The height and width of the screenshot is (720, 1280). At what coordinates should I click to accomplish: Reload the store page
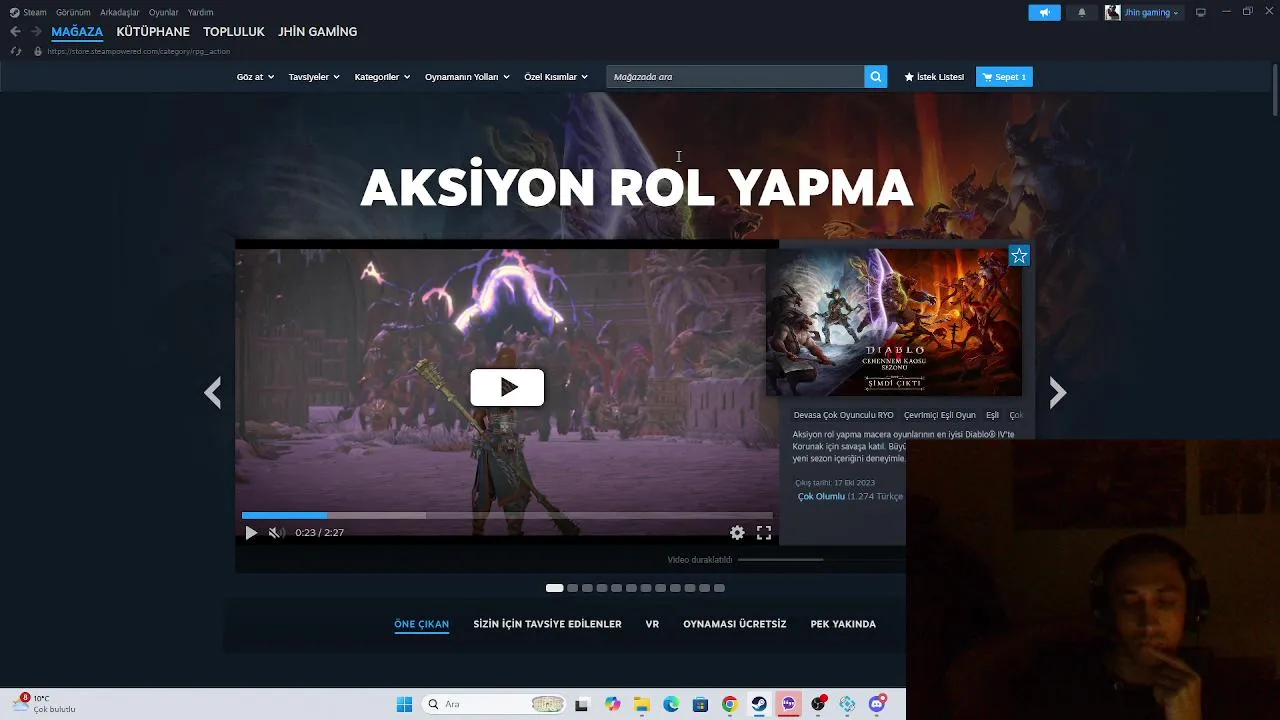pos(15,51)
